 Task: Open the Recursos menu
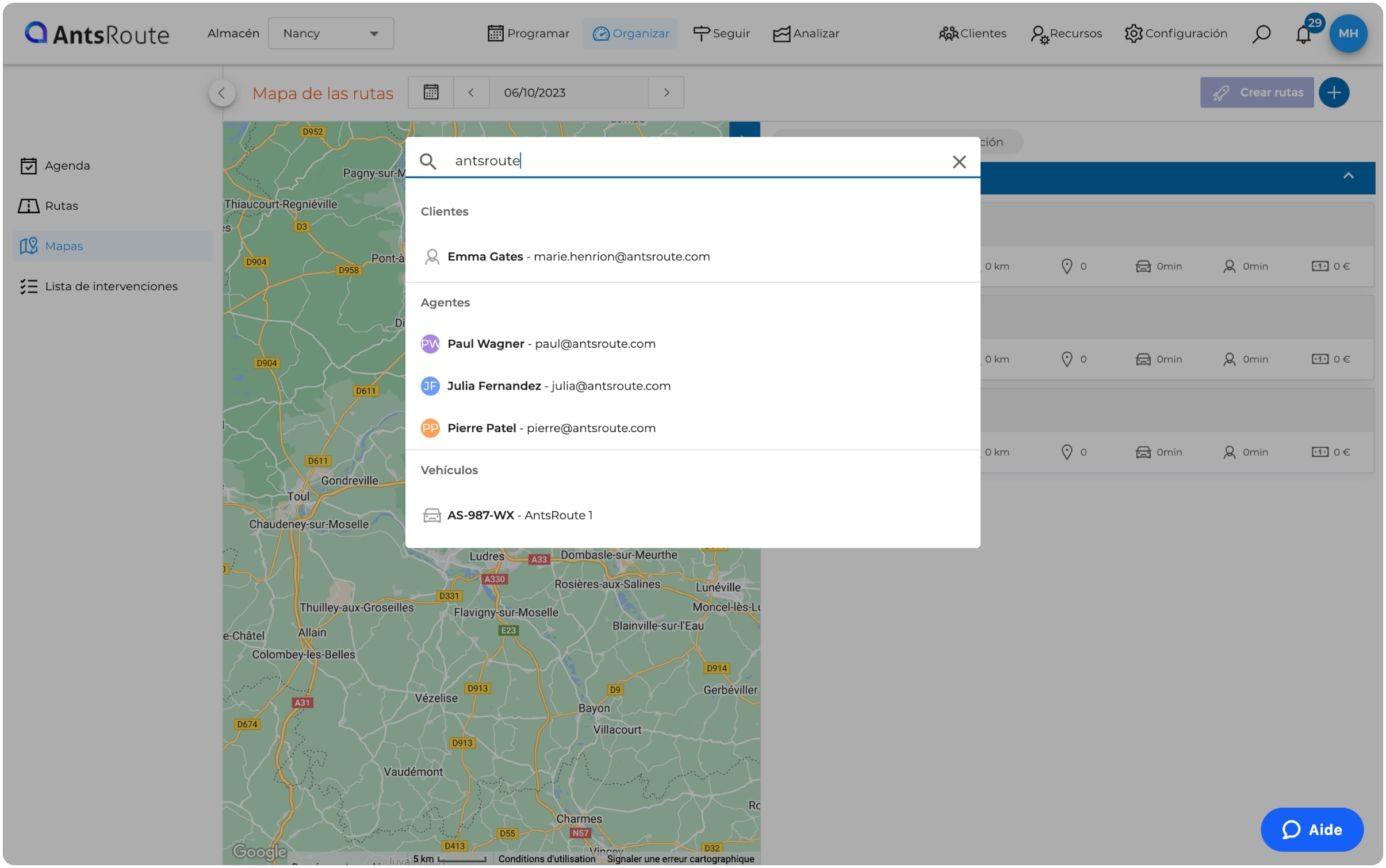(x=1066, y=33)
